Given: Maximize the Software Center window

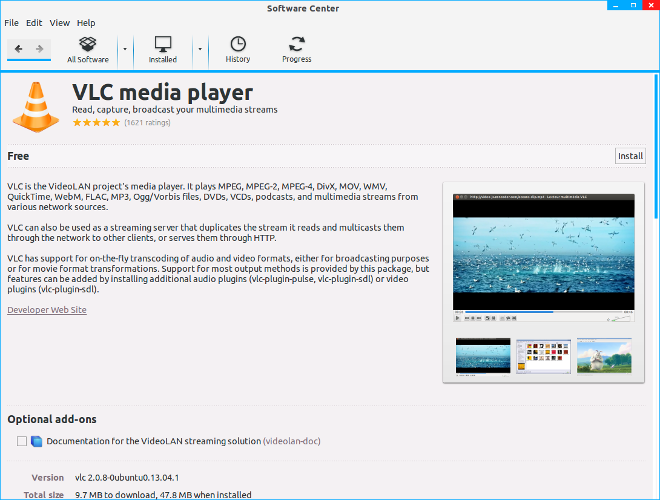Looking at the screenshot, I should pos(633,5).
